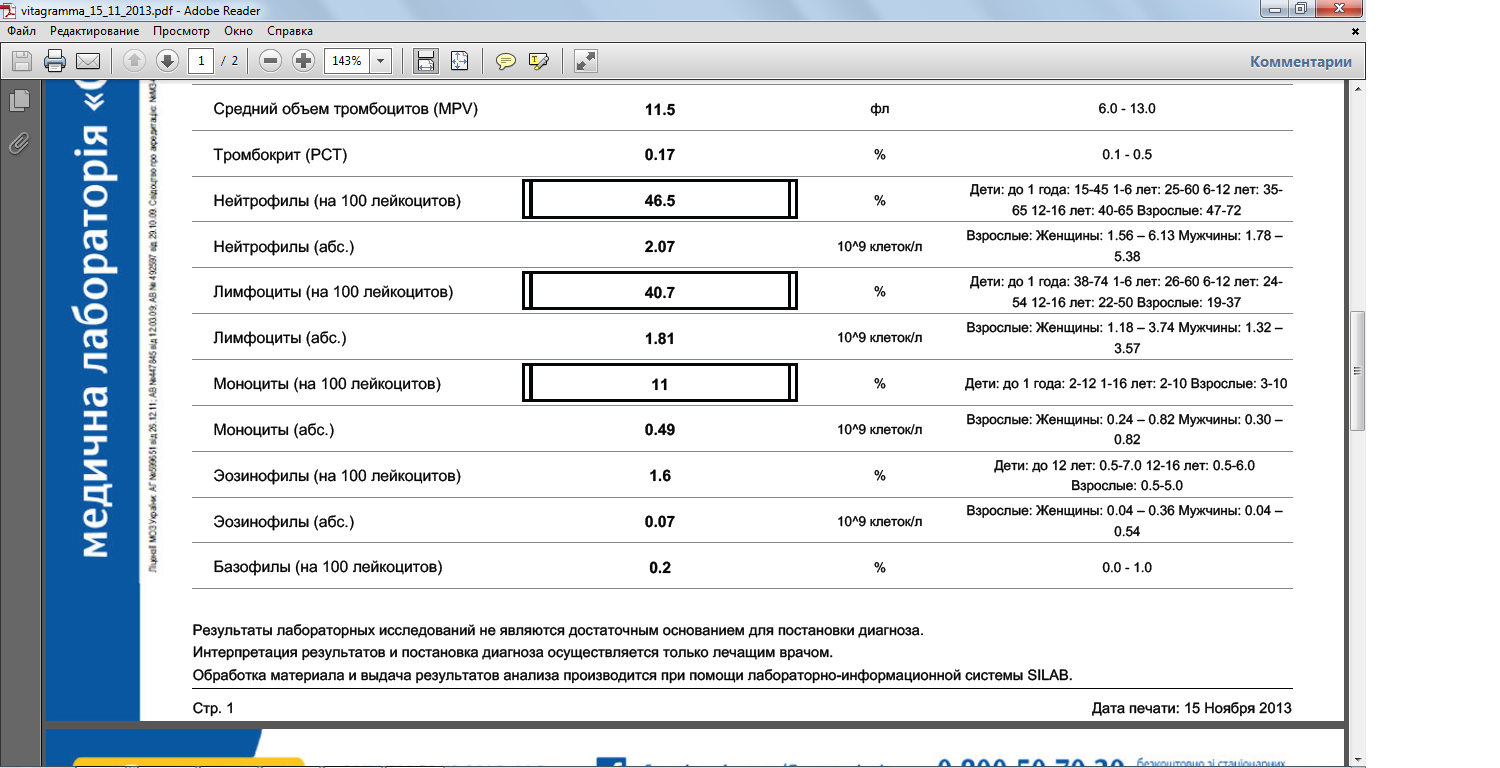Select the Нейтрофилы percent value 46.5
The image size is (1500, 768).
(x=660, y=200)
